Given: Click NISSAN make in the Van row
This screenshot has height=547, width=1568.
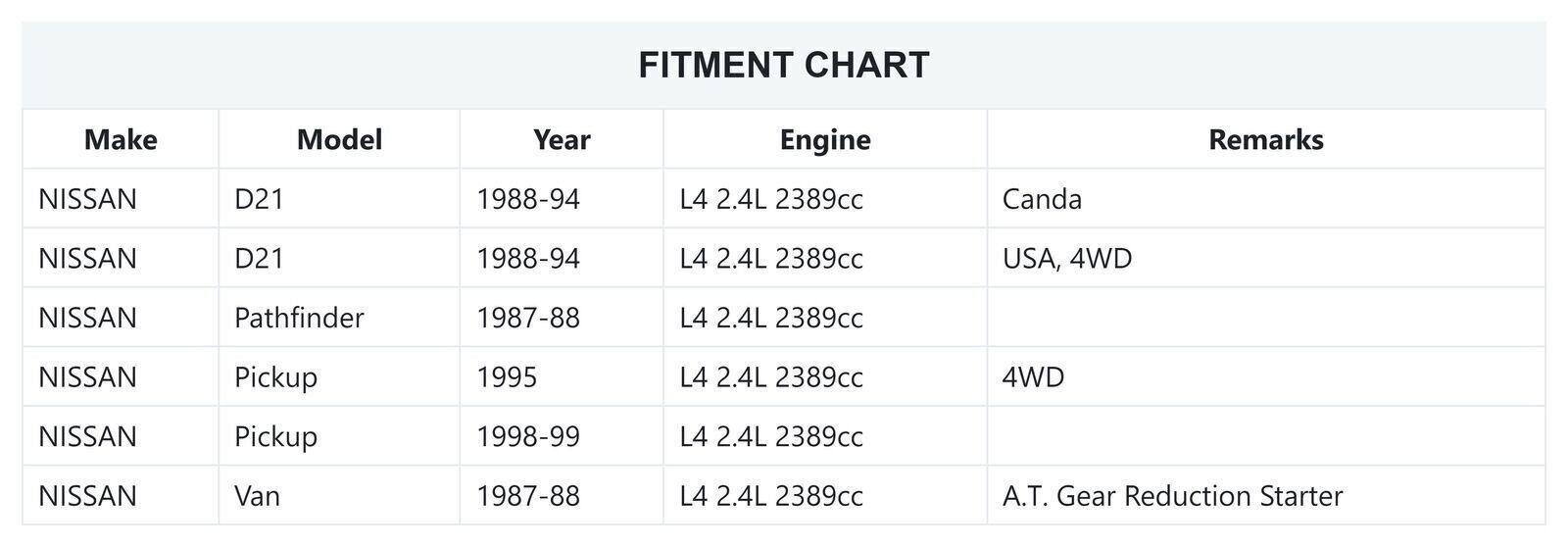Looking at the screenshot, I should [87, 496].
